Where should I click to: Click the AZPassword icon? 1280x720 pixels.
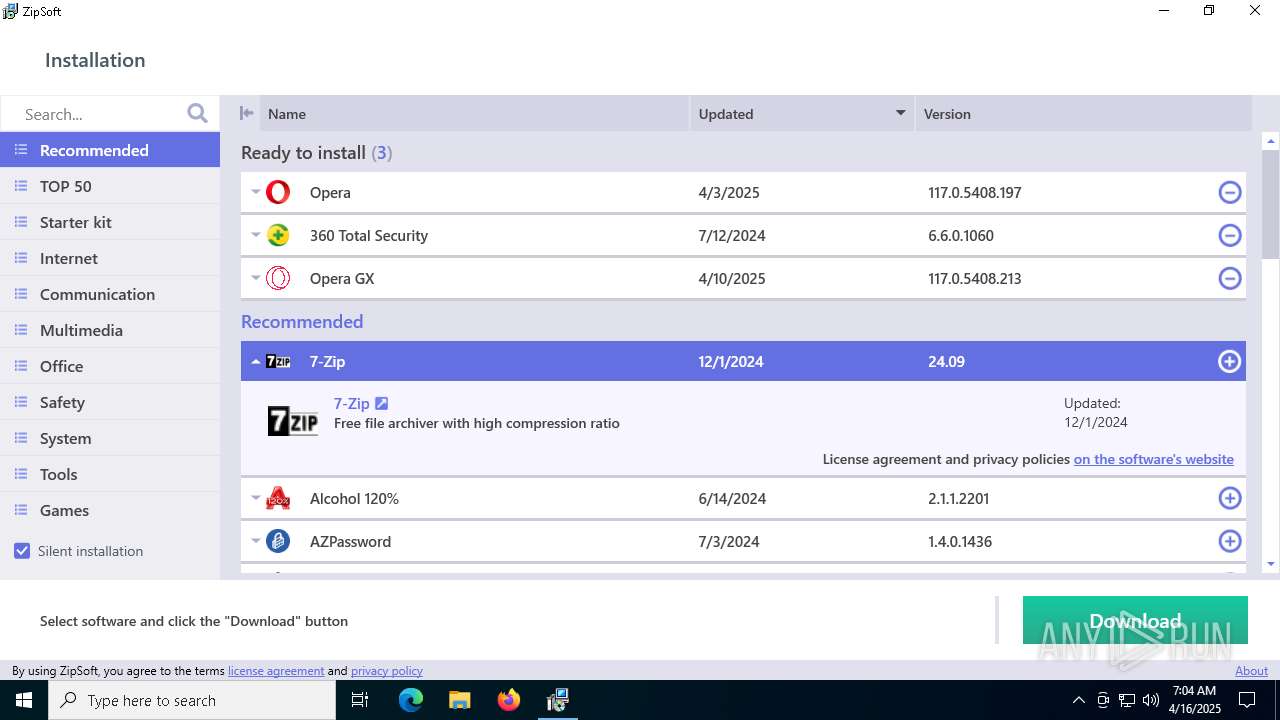[278, 541]
